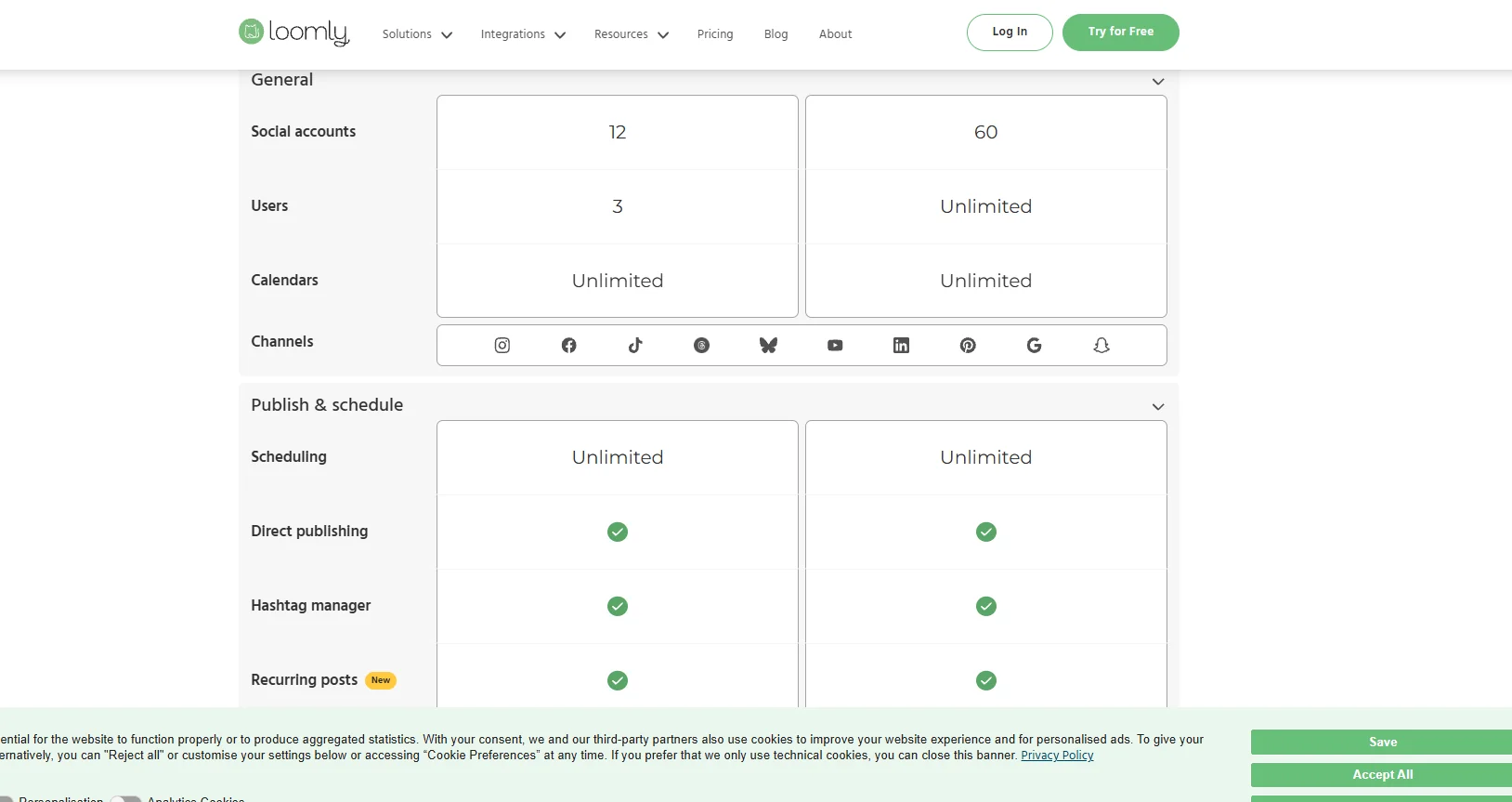Click the LinkedIn channel icon
The height and width of the screenshot is (802, 1512).
(x=901, y=346)
